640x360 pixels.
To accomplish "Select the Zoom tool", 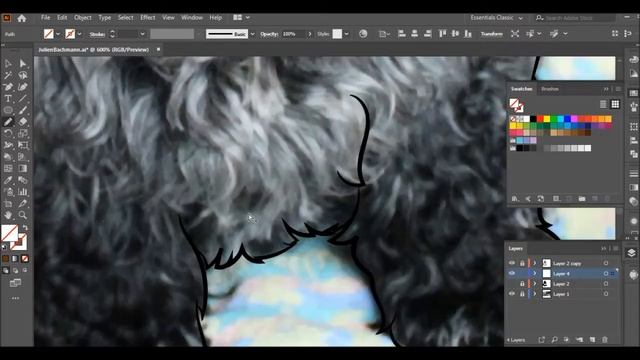I will (x=23, y=215).
